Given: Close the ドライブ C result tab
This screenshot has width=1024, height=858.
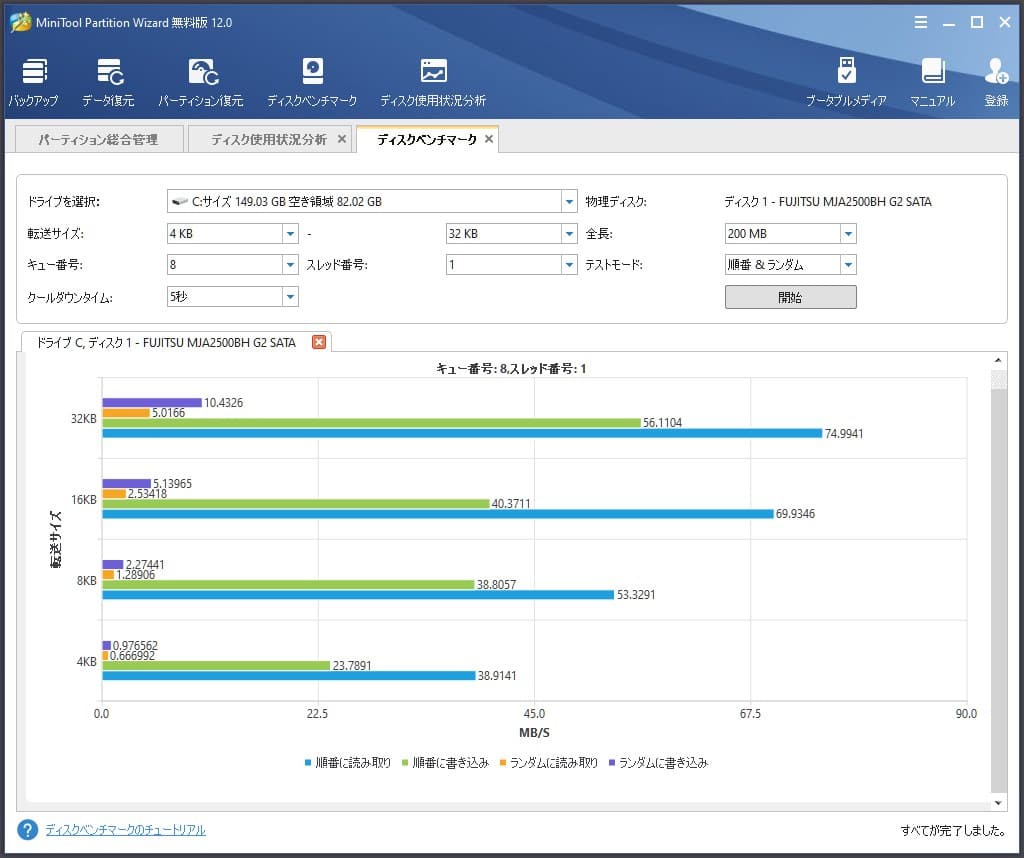Looking at the screenshot, I should 319,342.
